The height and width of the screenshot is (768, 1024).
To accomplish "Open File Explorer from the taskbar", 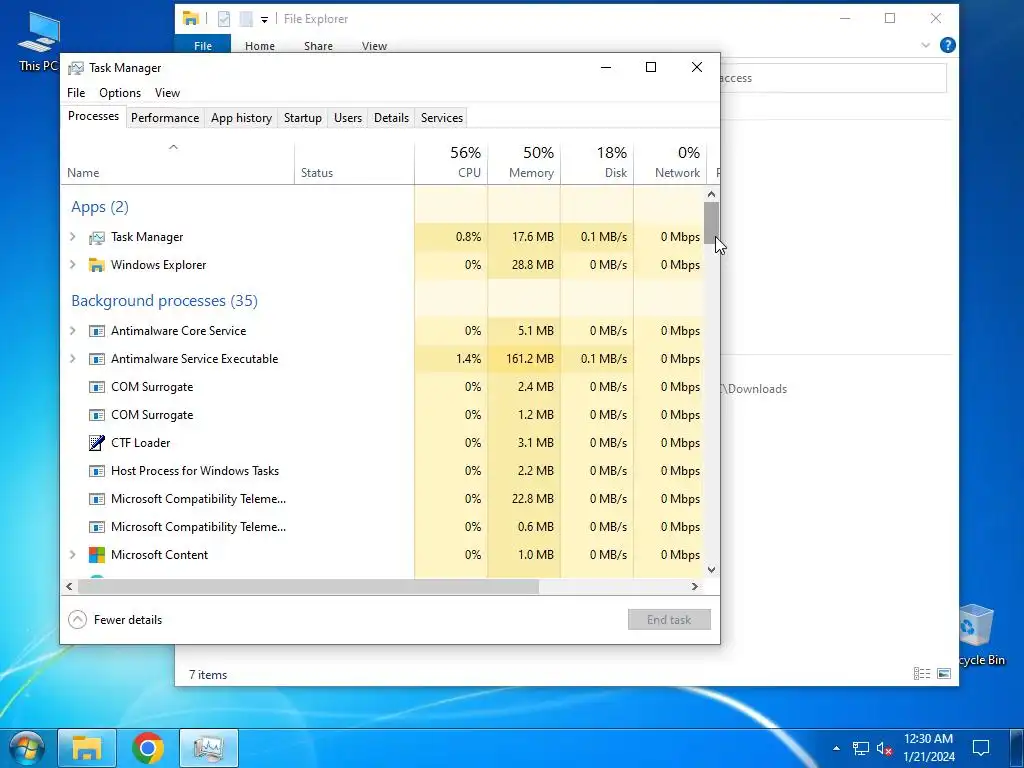I will click(87, 748).
